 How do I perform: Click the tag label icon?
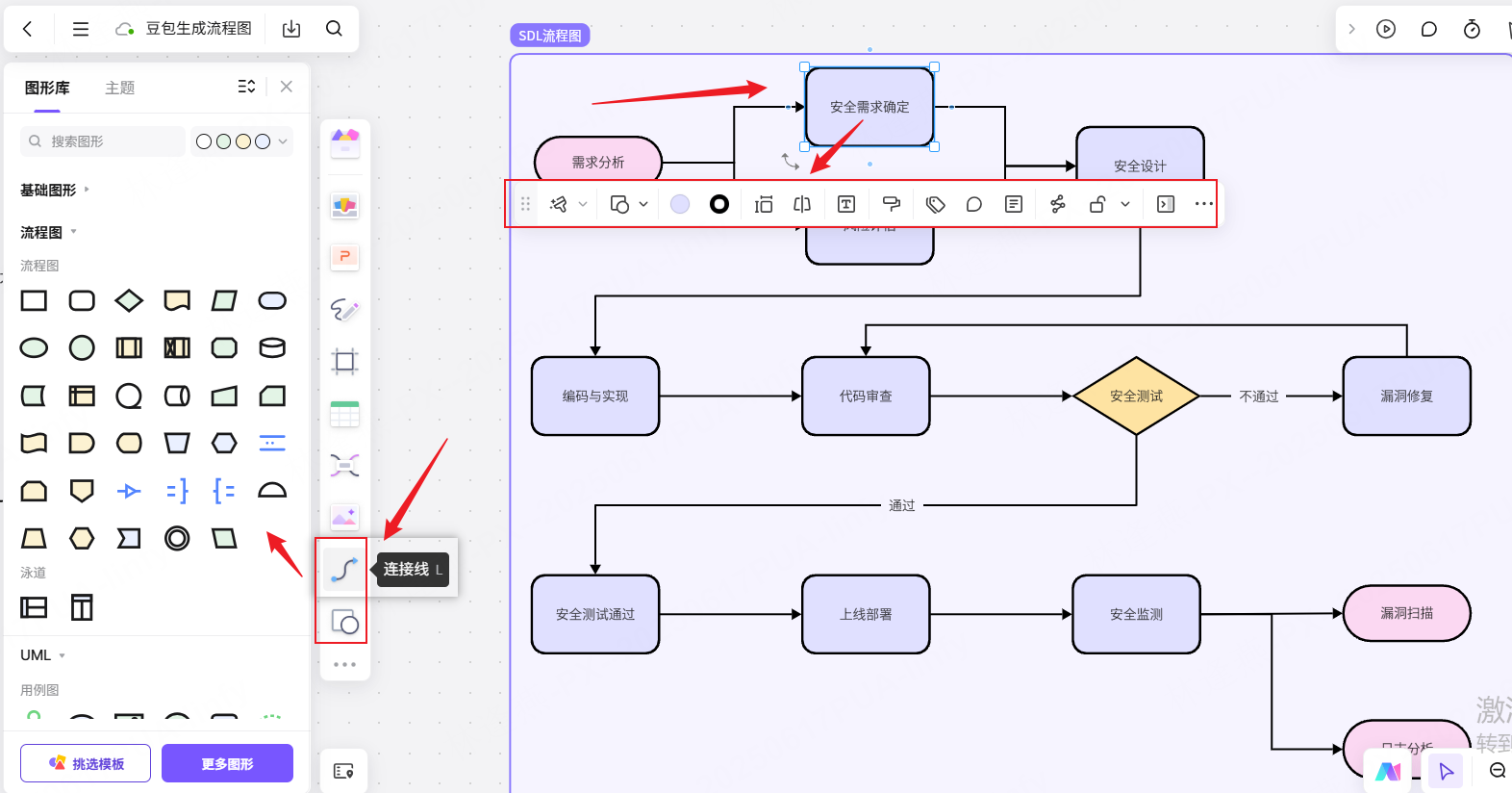click(936, 204)
